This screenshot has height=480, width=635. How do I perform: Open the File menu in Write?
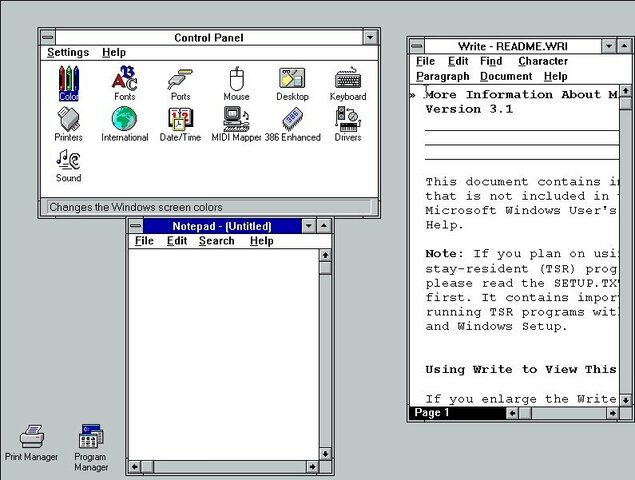426,61
